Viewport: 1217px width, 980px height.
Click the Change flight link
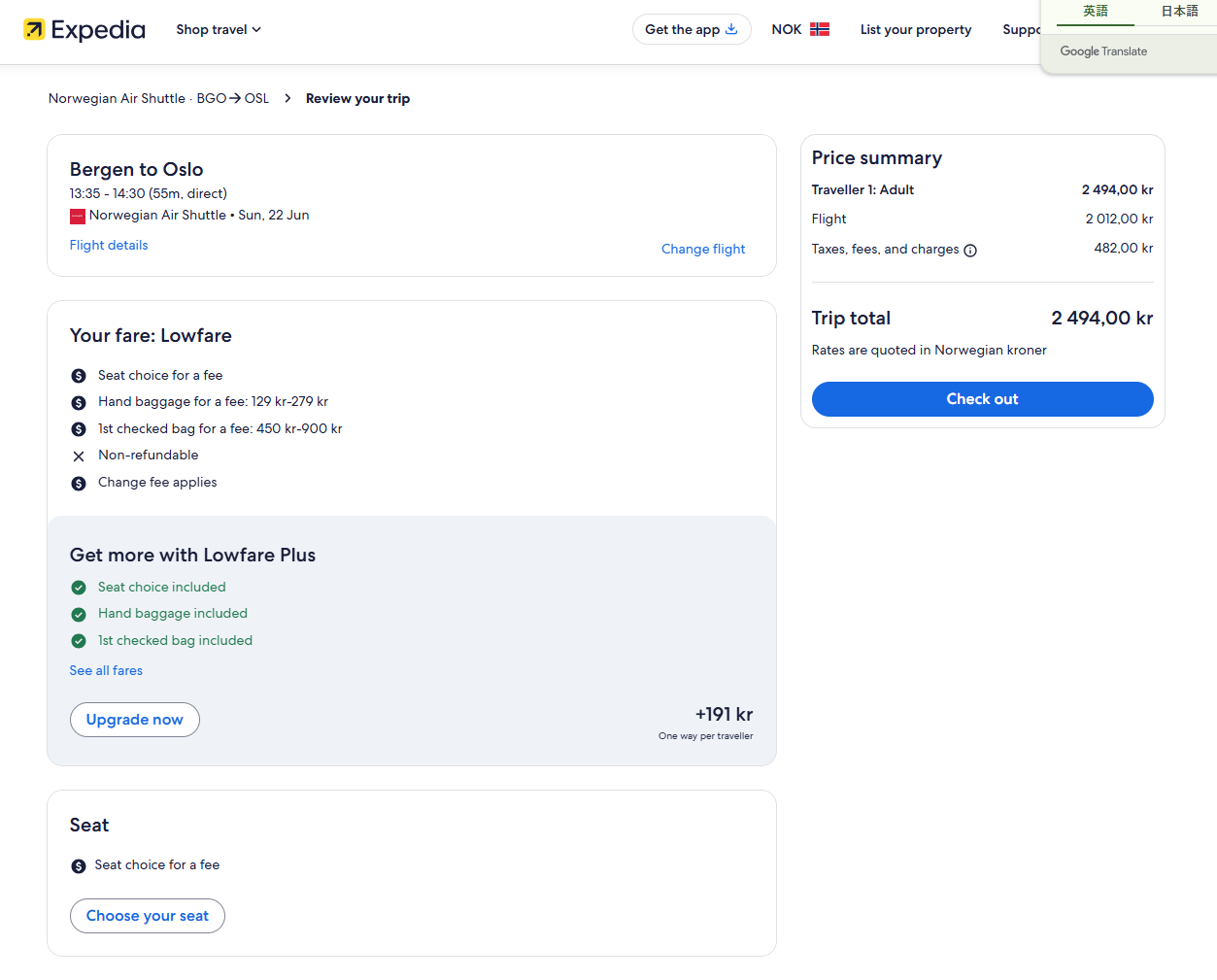(703, 249)
